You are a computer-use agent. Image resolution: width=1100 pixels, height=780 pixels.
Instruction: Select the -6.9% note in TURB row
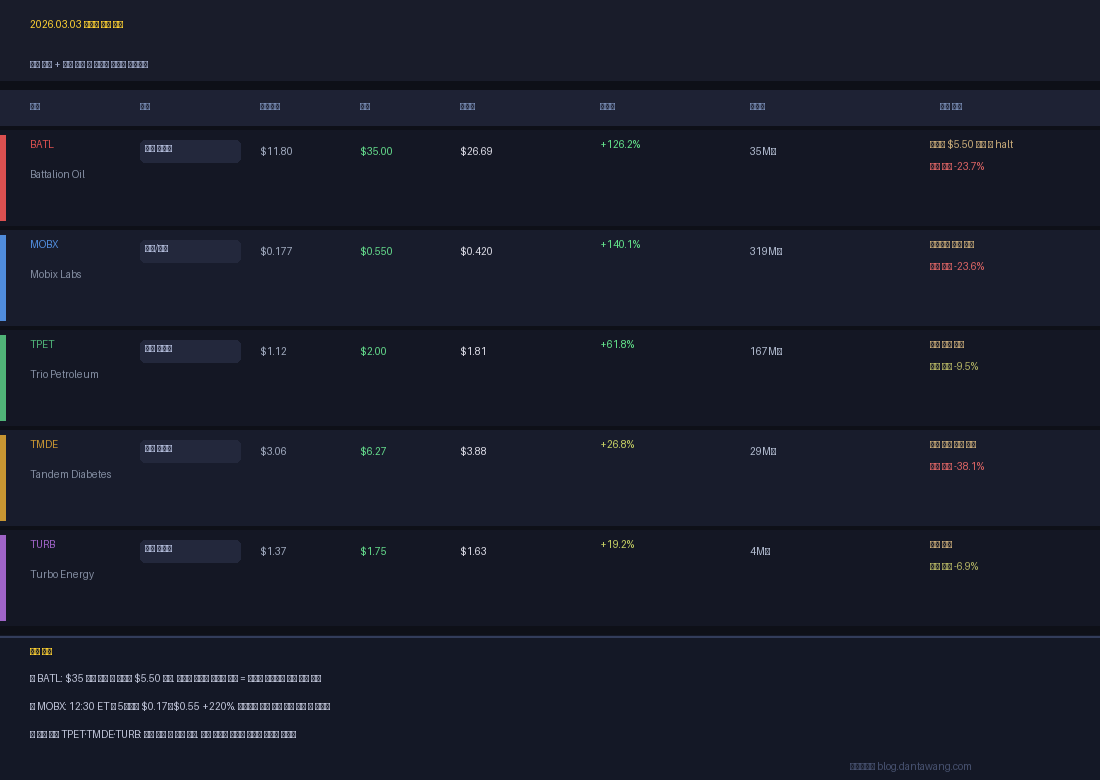(x=954, y=567)
